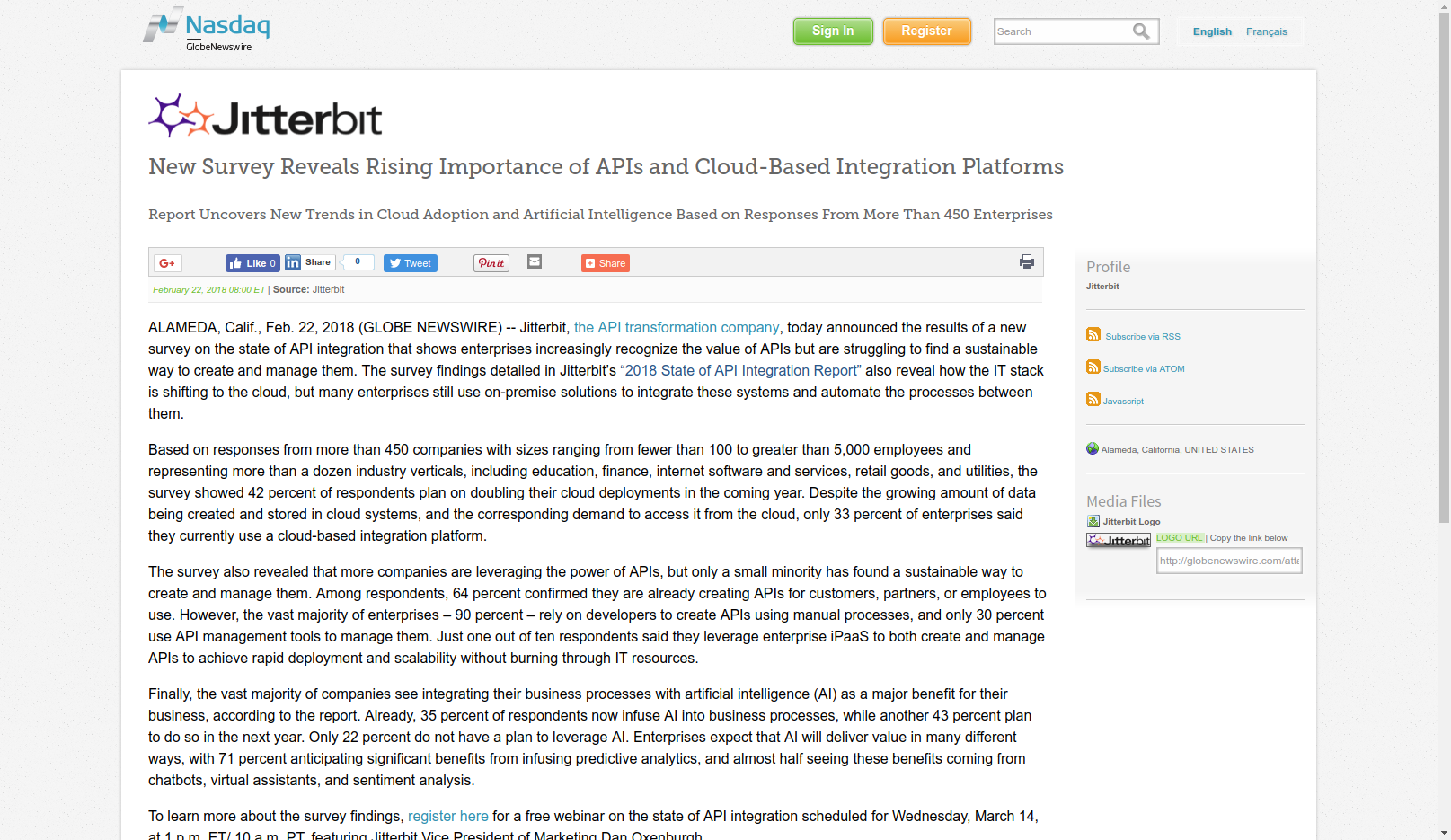This screenshot has width=1451, height=840.
Task: Click the scrollbar up arrow
Action: coord(1444,6)
